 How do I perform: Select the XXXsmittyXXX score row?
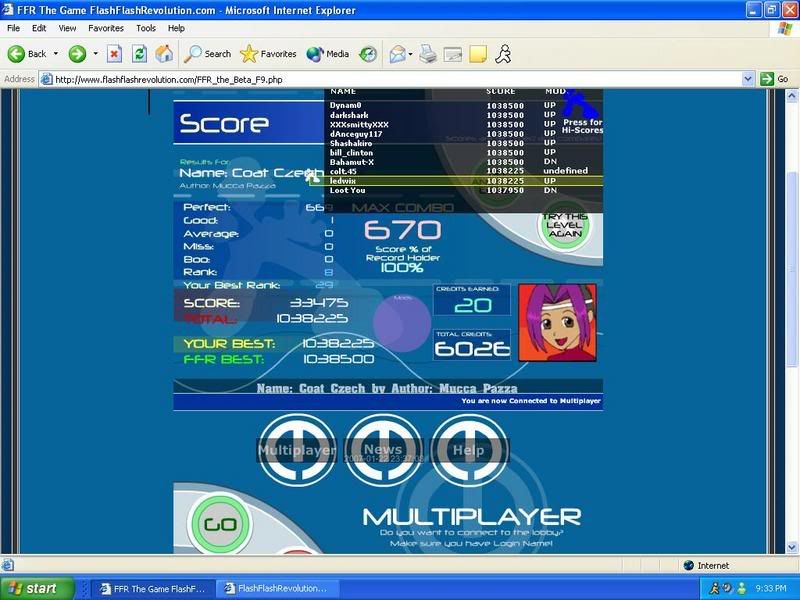464,124
